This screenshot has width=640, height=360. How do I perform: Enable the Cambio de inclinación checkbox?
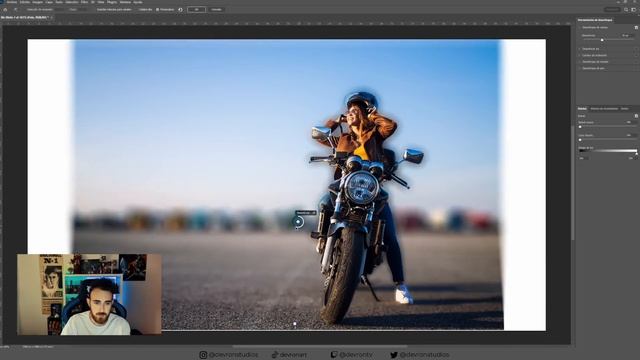(636, 56)
